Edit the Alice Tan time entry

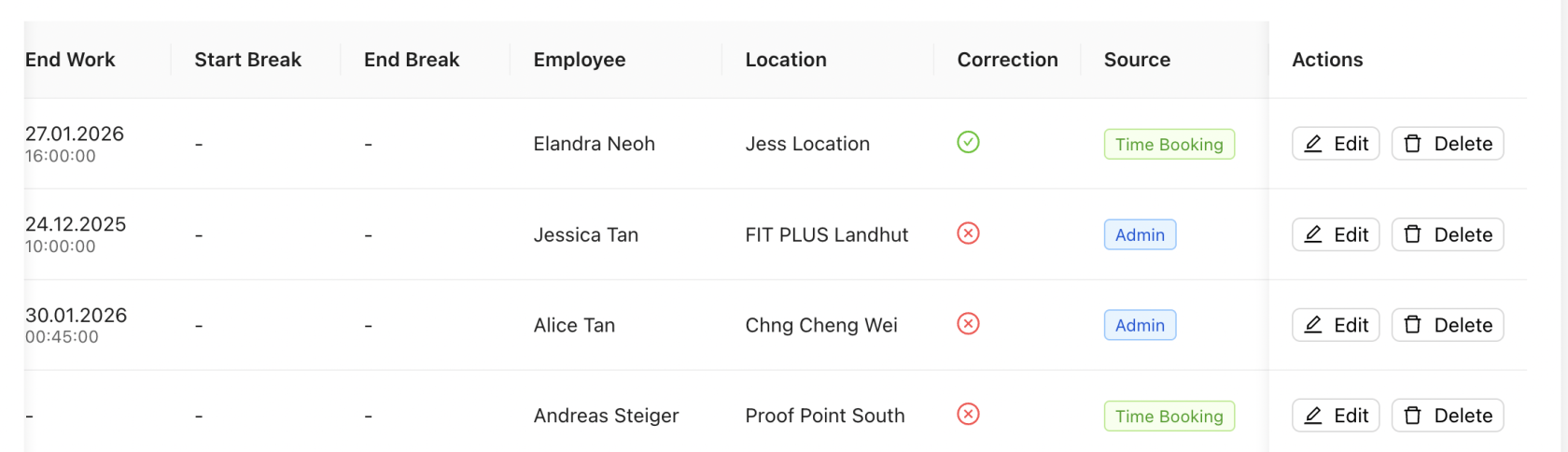click(x=1336, y=325)
